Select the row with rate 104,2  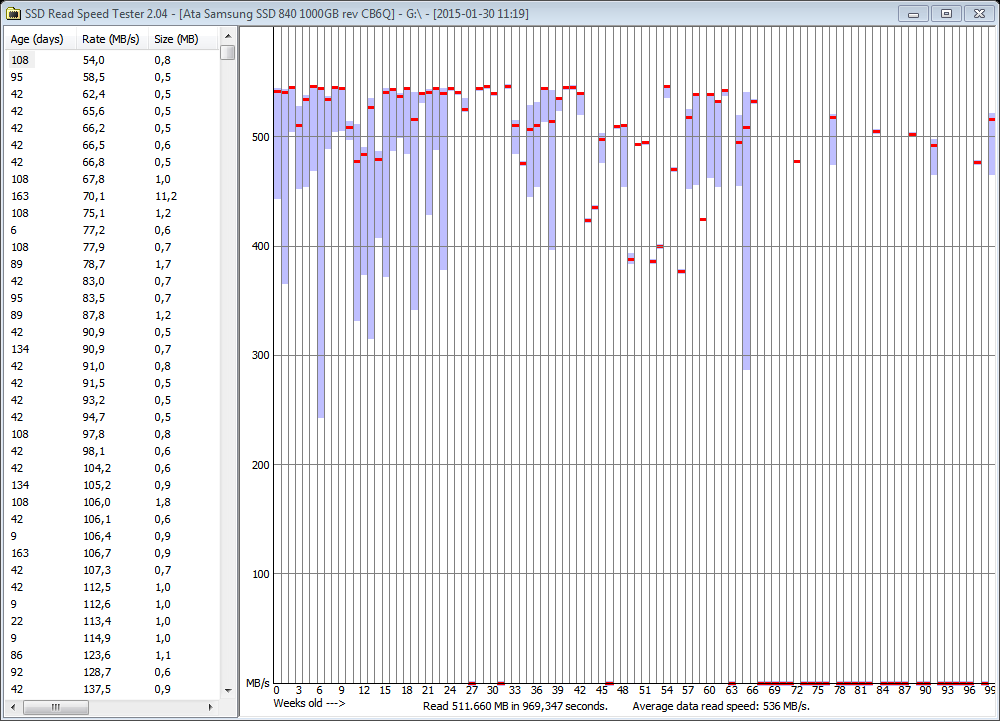coord(112,468)
